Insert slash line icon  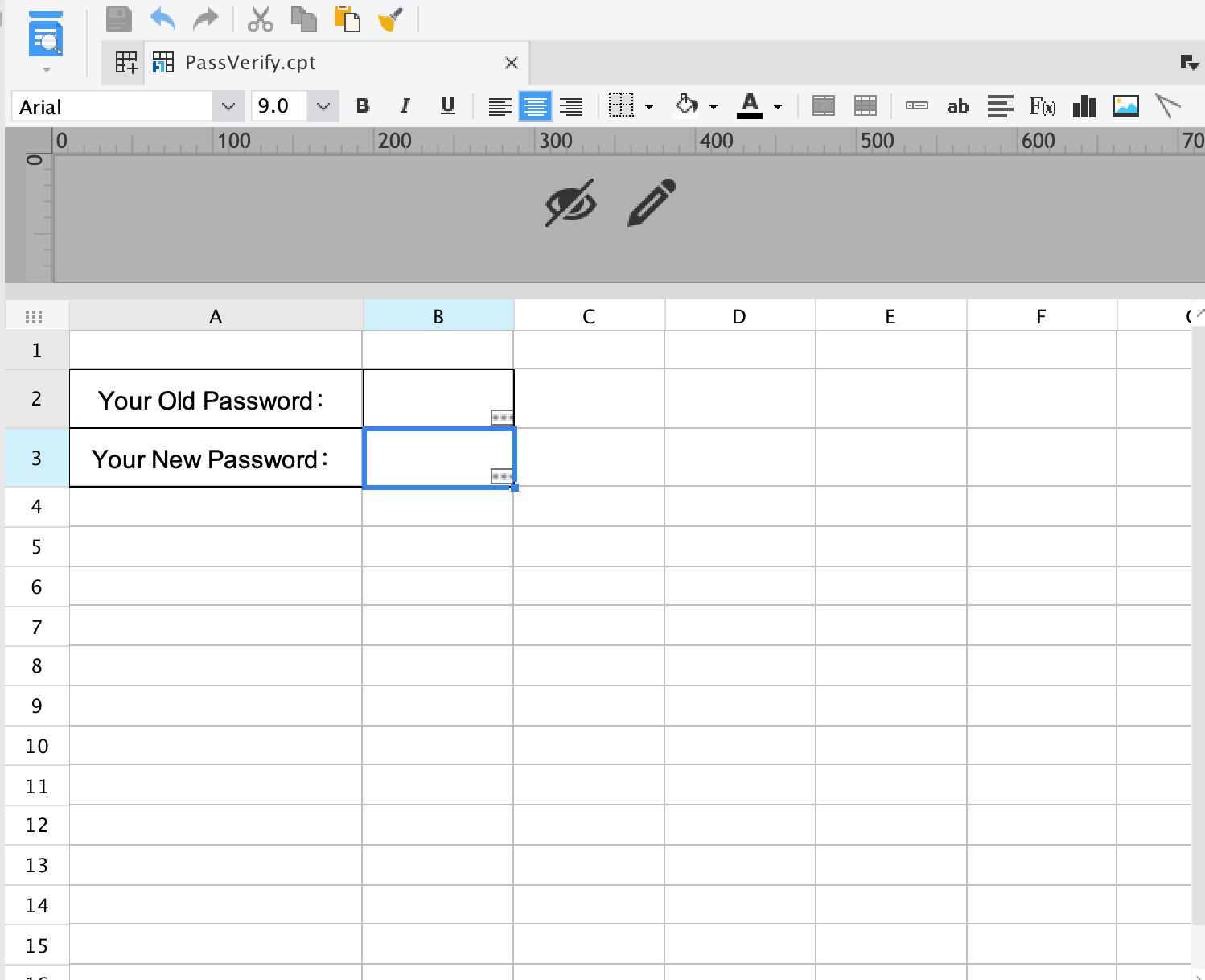[x=1167, y=105]
